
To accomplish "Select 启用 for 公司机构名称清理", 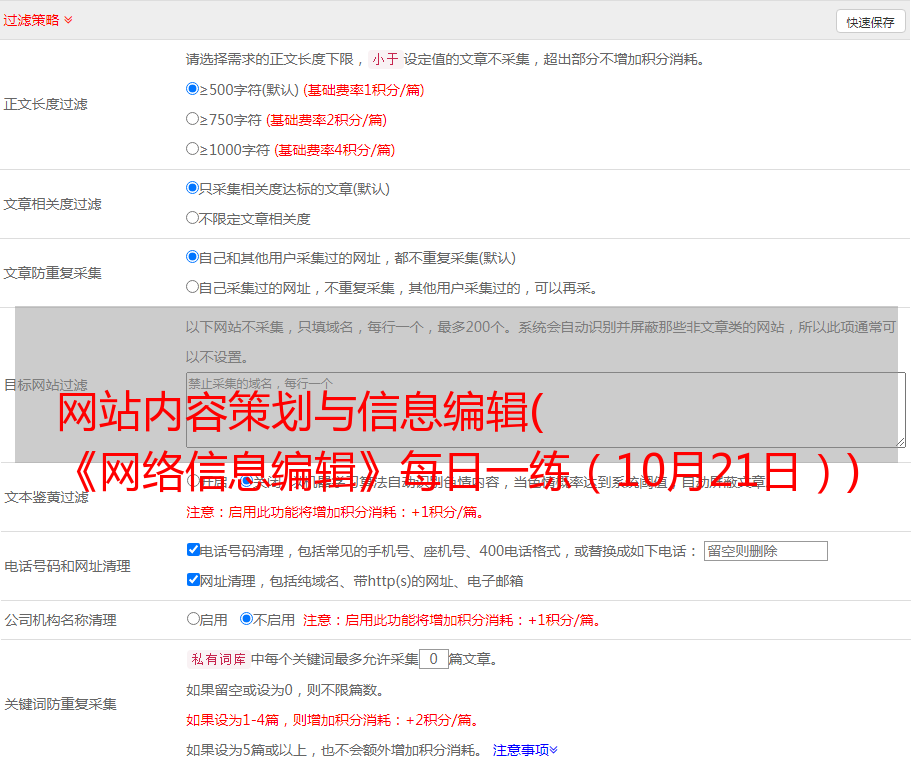I will coord(193,619).
